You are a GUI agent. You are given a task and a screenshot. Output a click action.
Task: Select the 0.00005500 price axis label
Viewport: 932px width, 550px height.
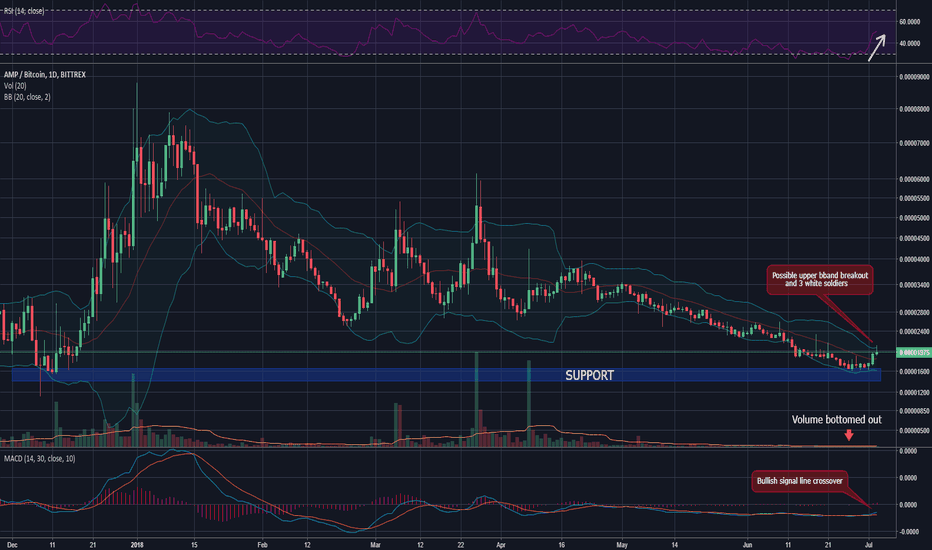(915, 199)
